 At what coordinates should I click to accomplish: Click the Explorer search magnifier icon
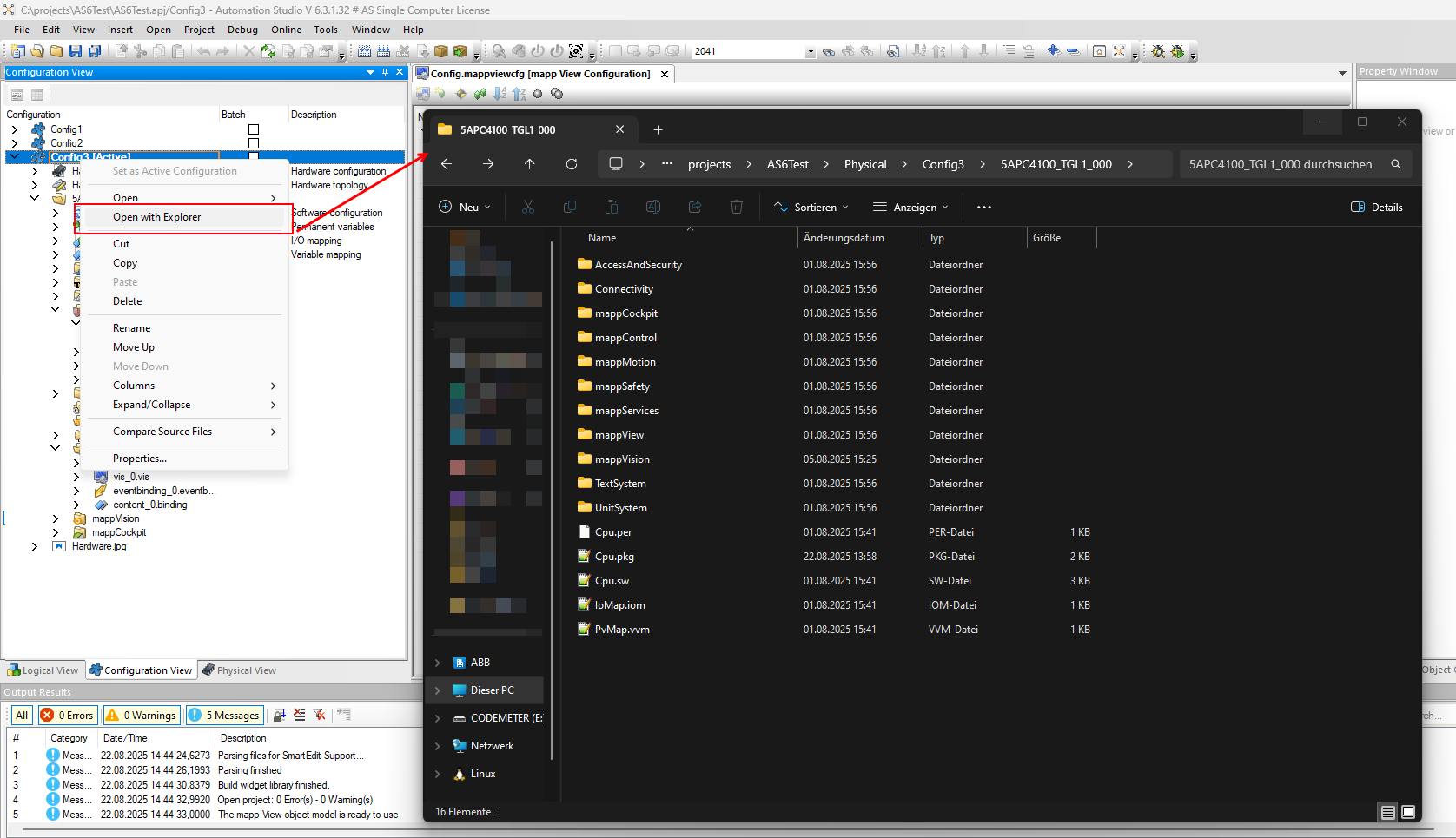click(1396, 164)
